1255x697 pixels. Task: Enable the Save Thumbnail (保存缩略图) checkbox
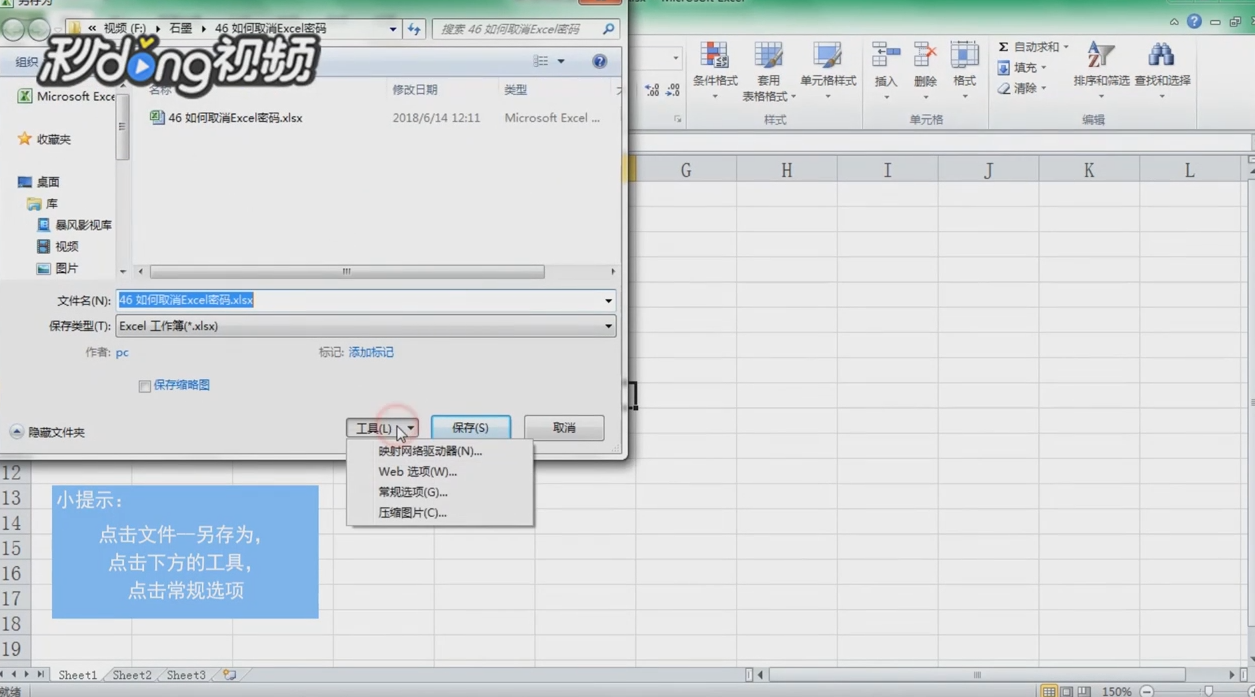pos(145,386)
